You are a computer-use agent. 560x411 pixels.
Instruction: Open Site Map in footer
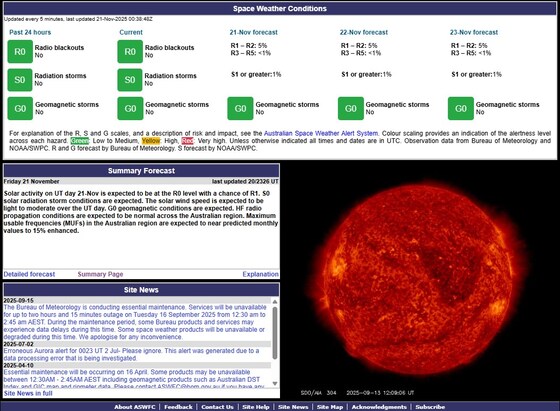330,407
